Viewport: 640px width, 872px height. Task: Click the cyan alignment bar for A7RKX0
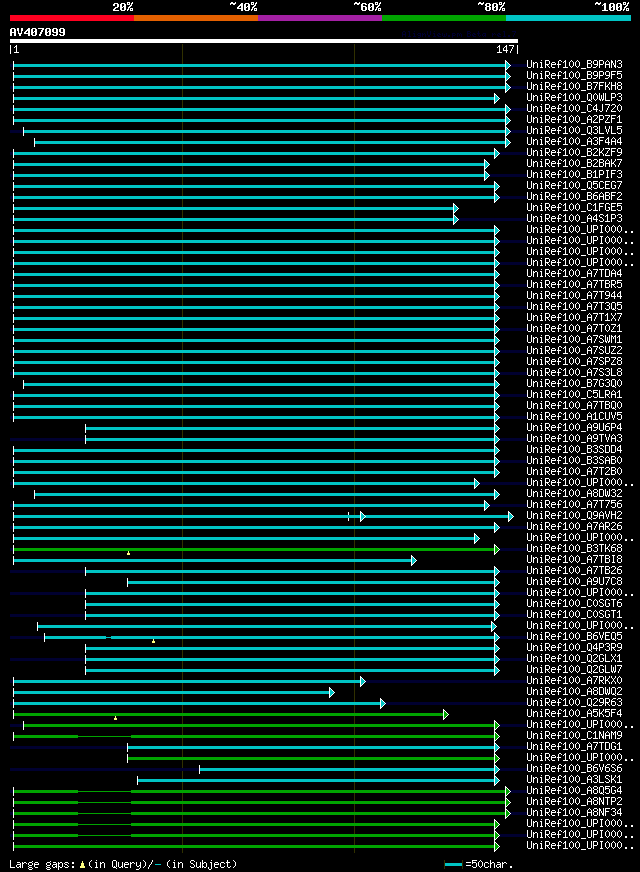[x=189, y=682]
